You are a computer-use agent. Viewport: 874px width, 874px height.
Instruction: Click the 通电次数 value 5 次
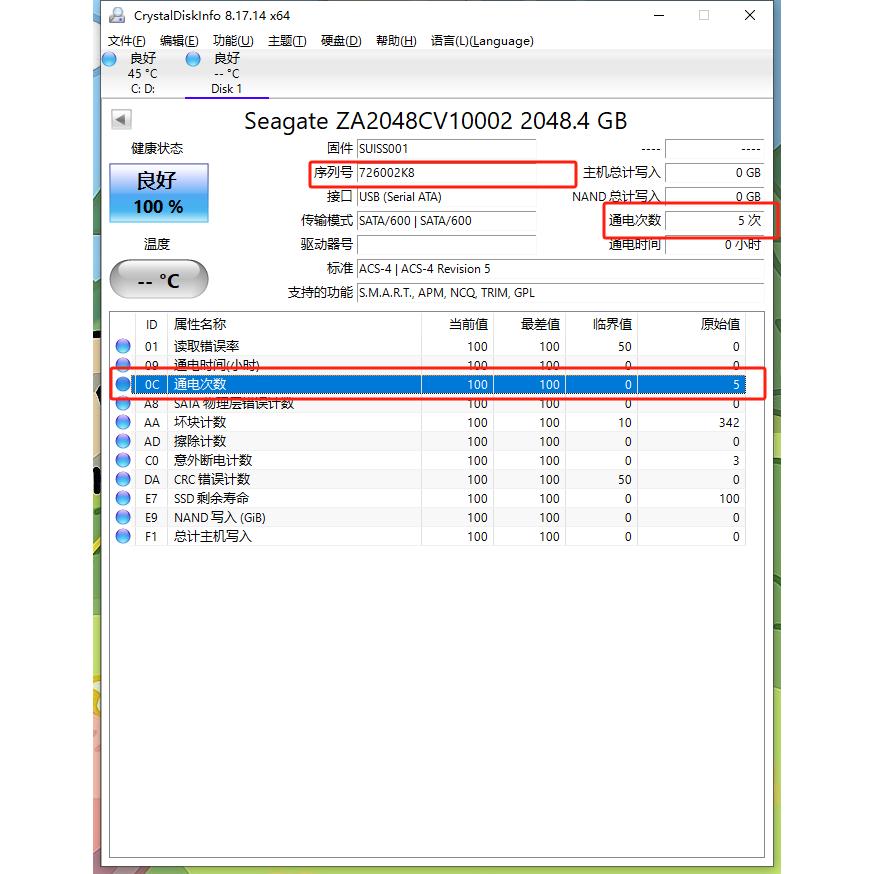[715, 221]
